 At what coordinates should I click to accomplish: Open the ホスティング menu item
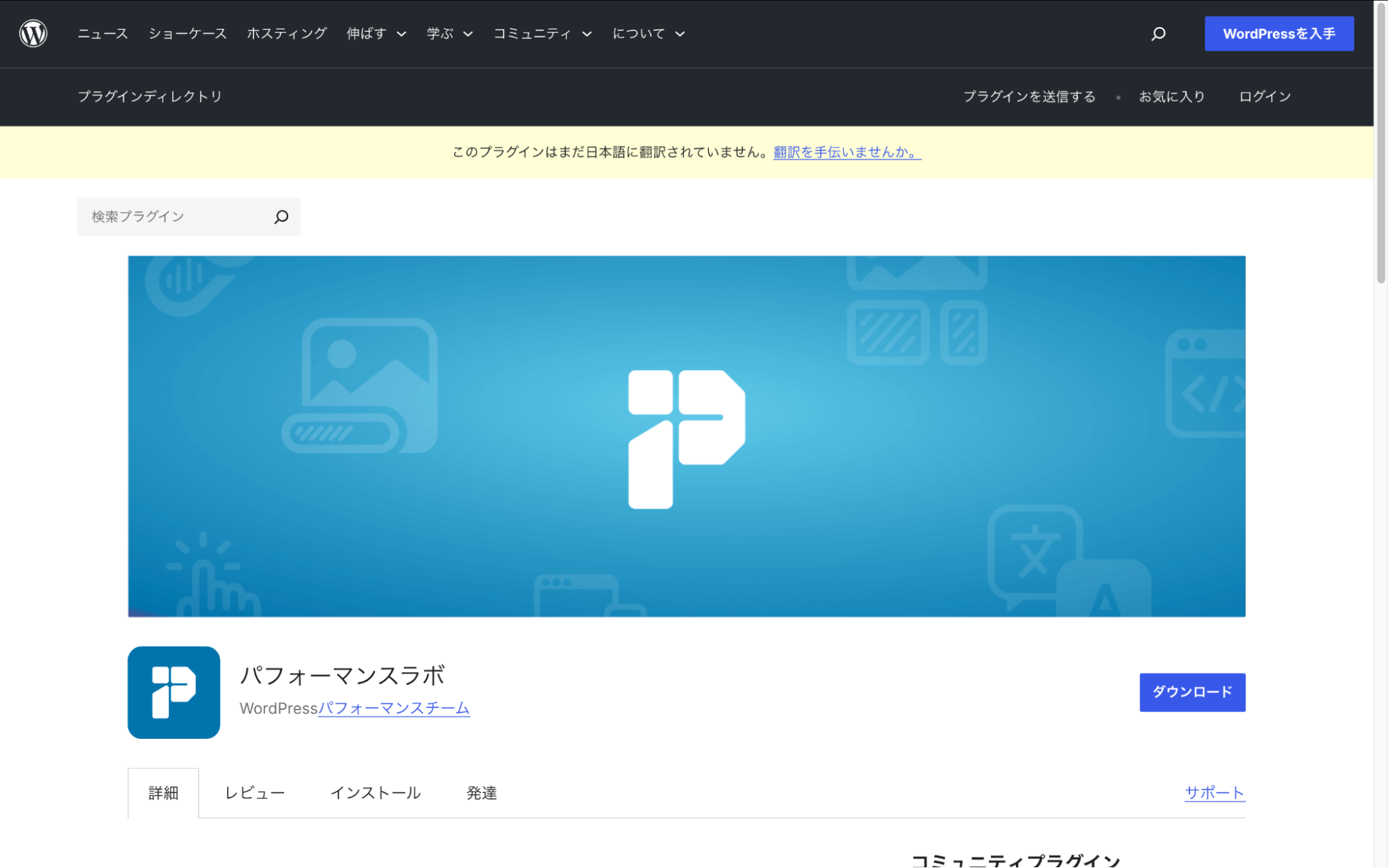coord(287,33)
